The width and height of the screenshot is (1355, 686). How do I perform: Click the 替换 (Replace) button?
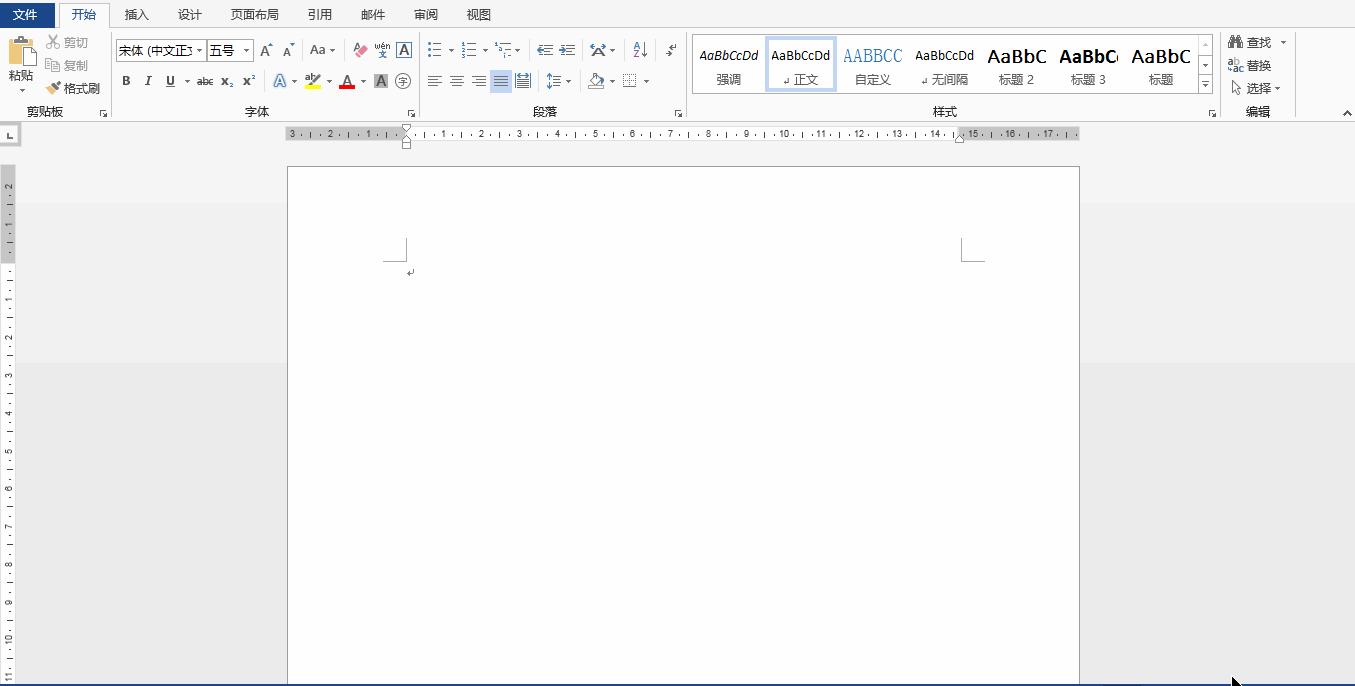pos(1250,65)
